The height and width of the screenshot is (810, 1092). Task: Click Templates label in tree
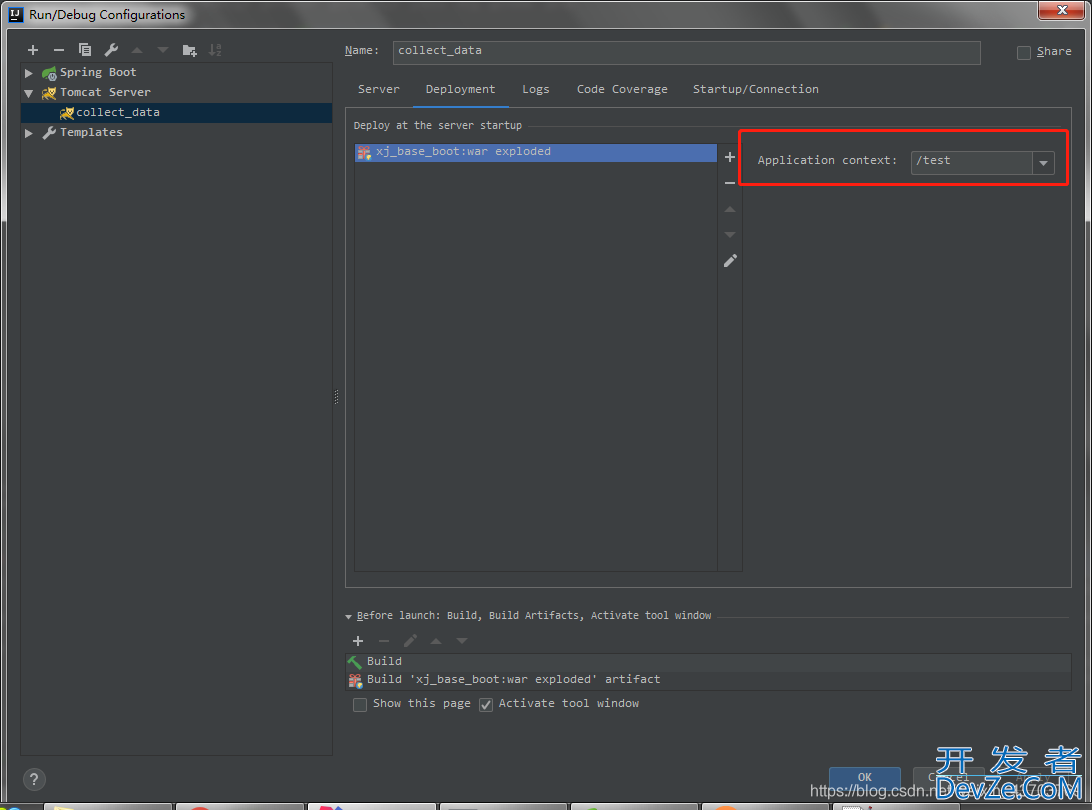point(91,132)
